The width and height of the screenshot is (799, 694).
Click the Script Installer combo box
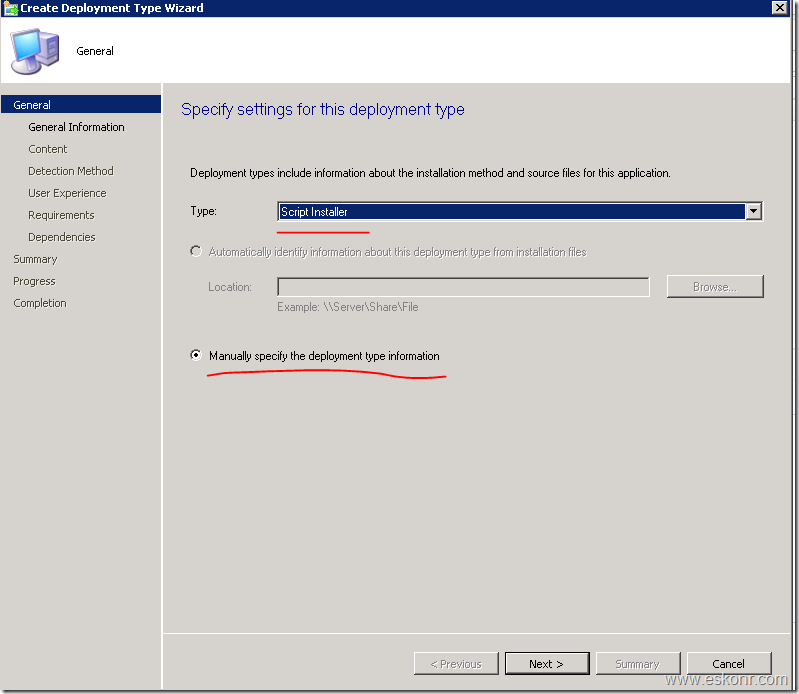click(x=511, y=211)
